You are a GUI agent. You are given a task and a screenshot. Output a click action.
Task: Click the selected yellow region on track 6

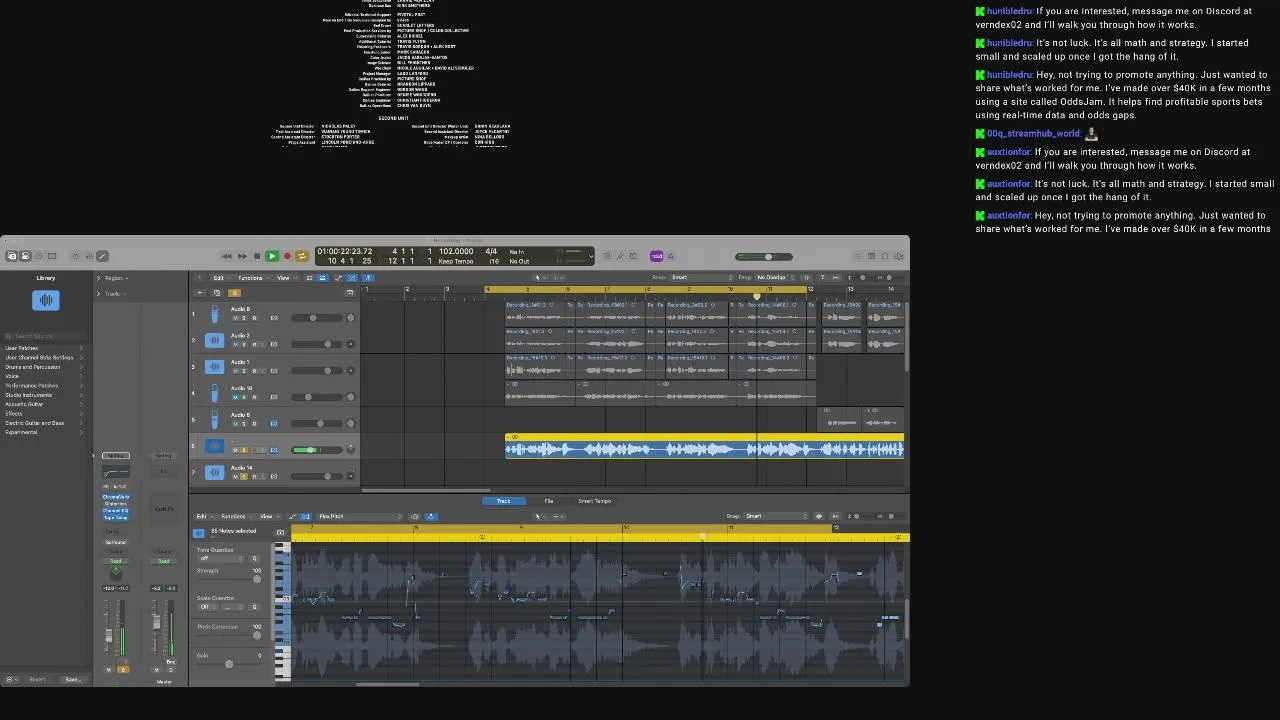(704, 446)
